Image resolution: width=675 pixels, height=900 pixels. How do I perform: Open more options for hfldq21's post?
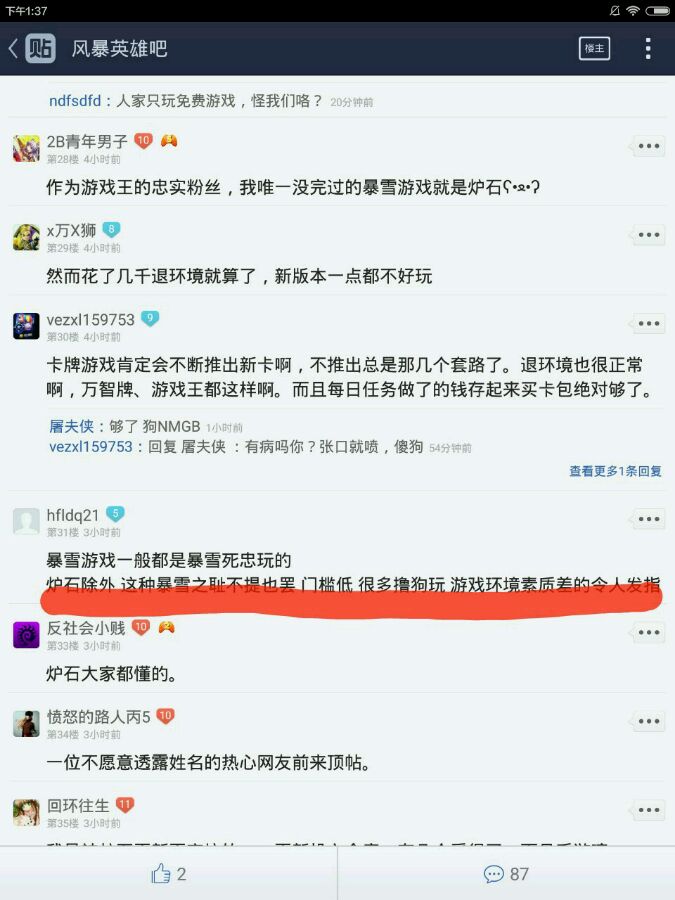coord(649,519)
